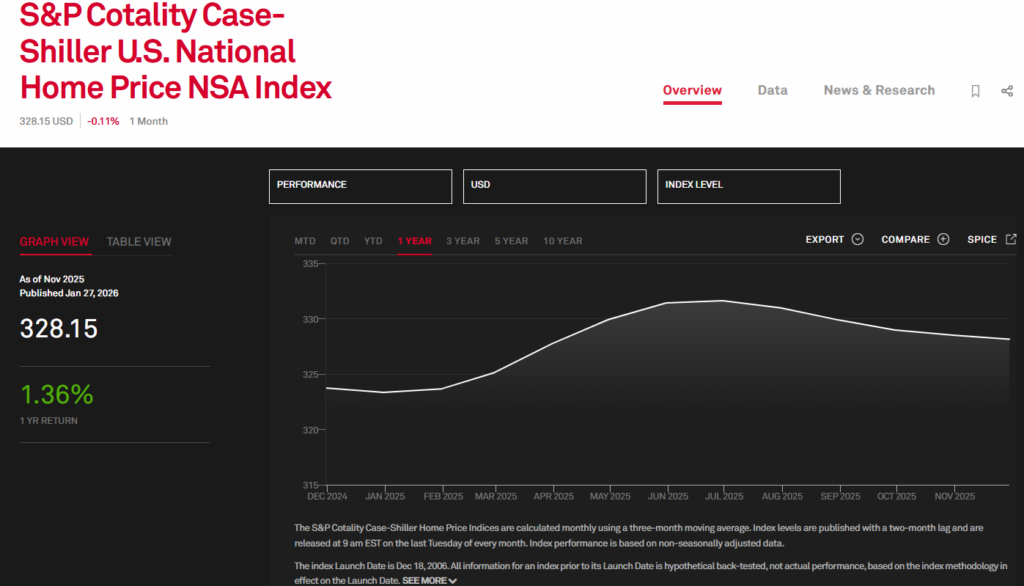
Task: Click the bookmark icon in the header
Action: coord(975,91)
